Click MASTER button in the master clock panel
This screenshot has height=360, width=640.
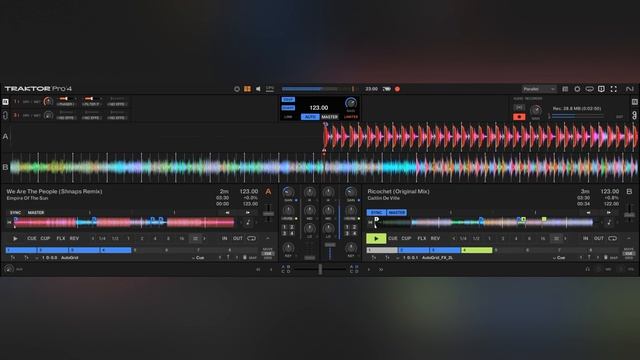(x=330, y=117)
